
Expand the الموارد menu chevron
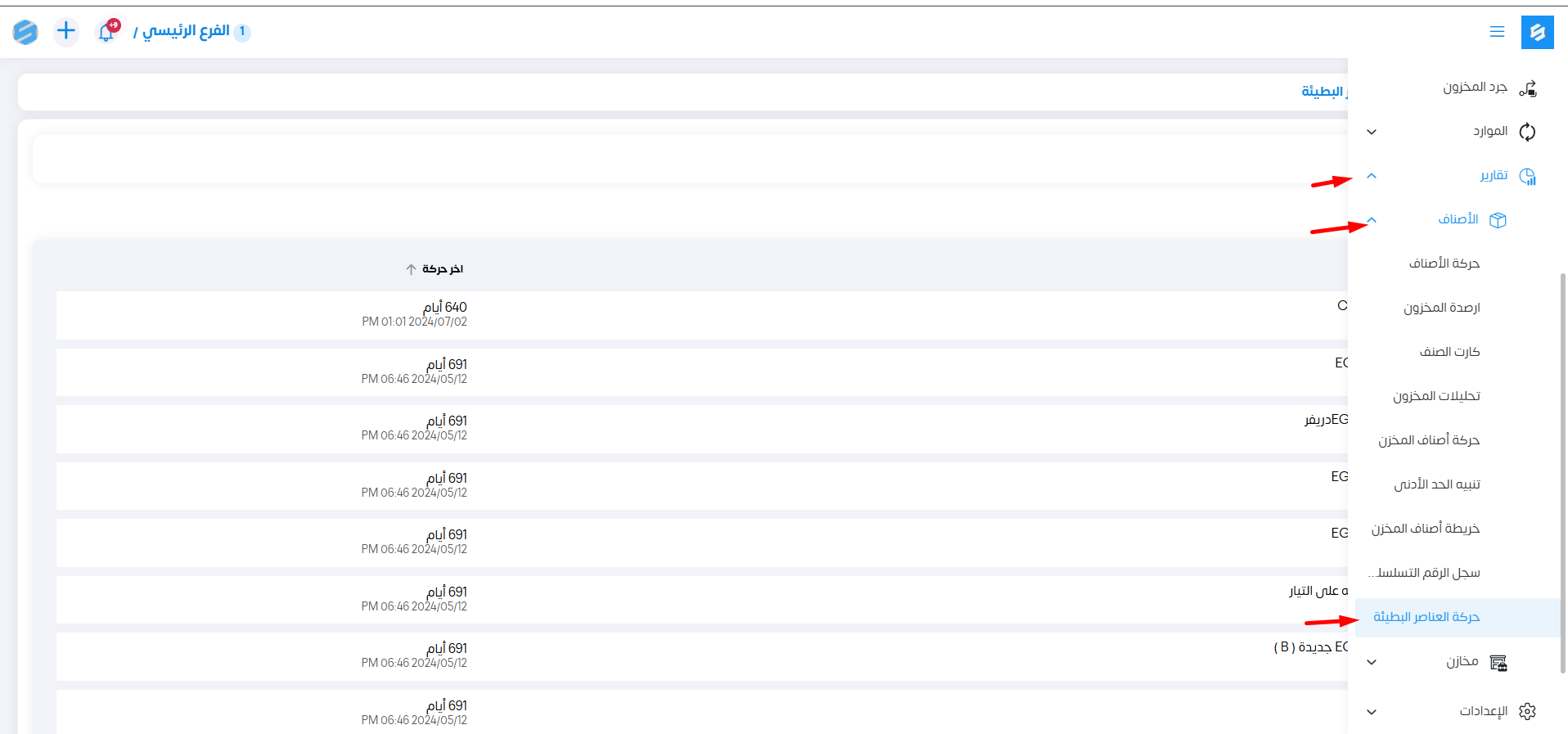tap(1372, 132)
